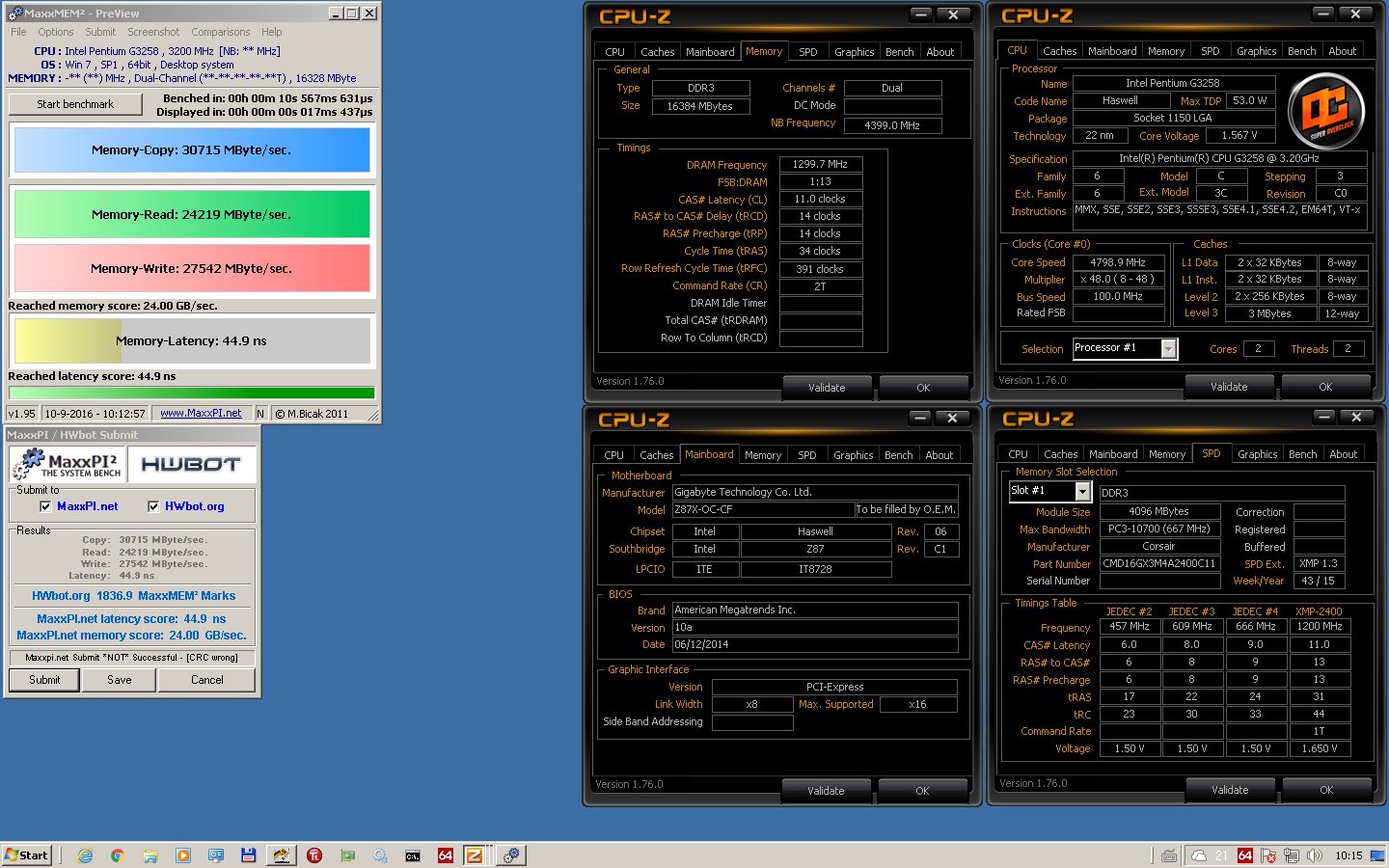Viewport: 1389px width, 868px height.
Task: Open the Submit menu in MaxxMEM² menu bar
Action: (x=100, y=32)
